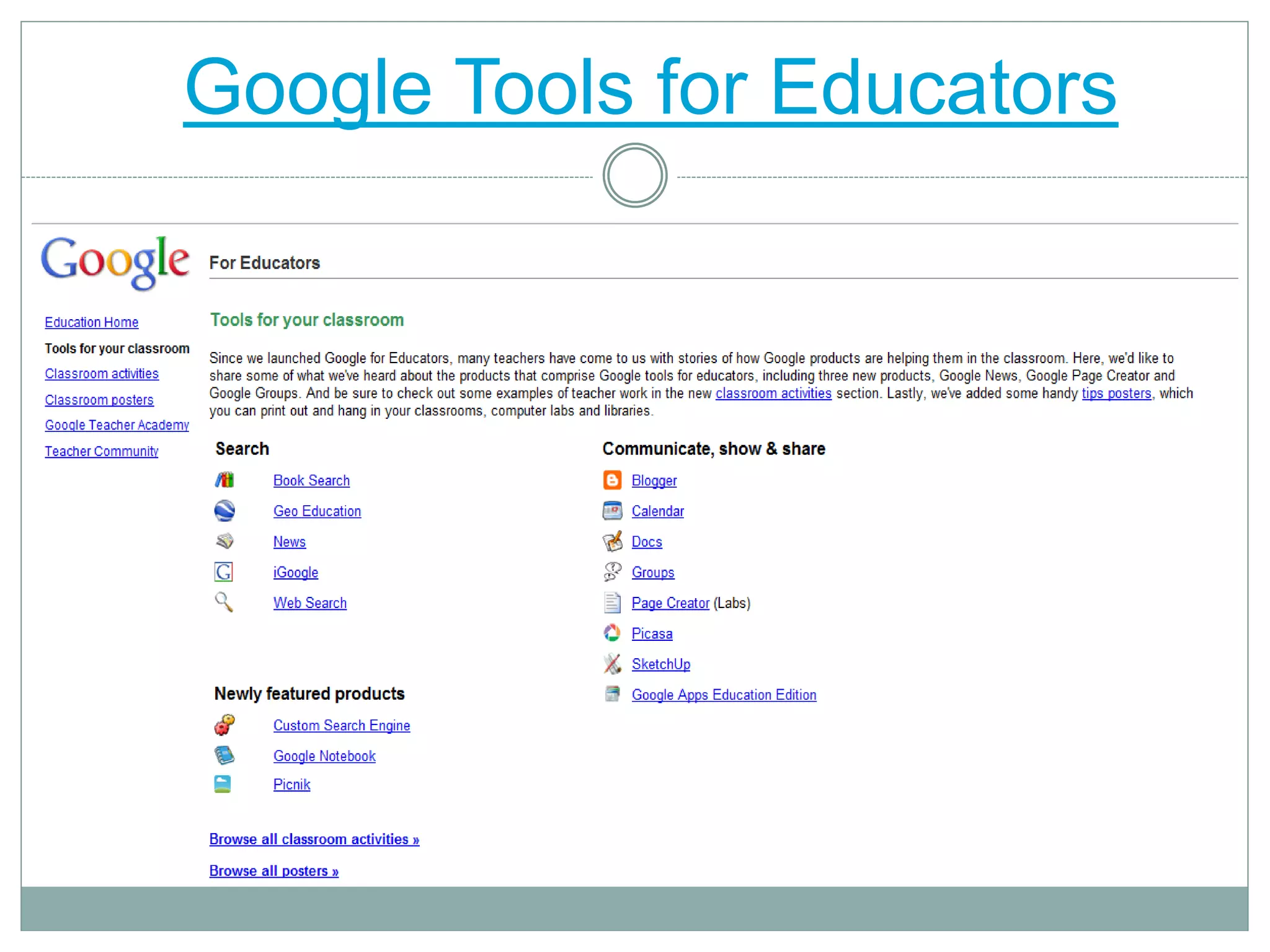Viewport: 1270px width, 952px height.
Task: Open the Geo Education link
Action: coord(317,511)
